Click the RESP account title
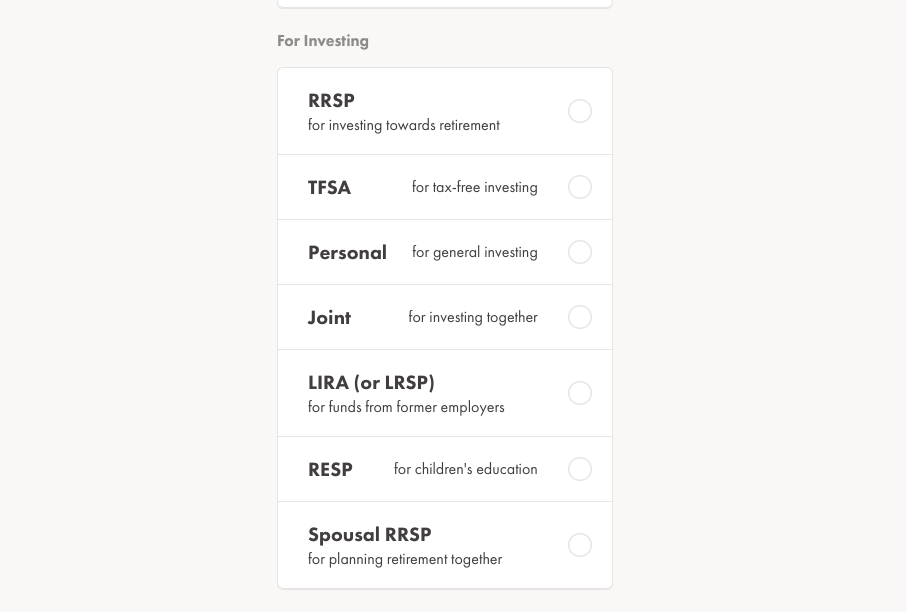The height and width of the screenshot is (612, 907). [x=330, y=470]
